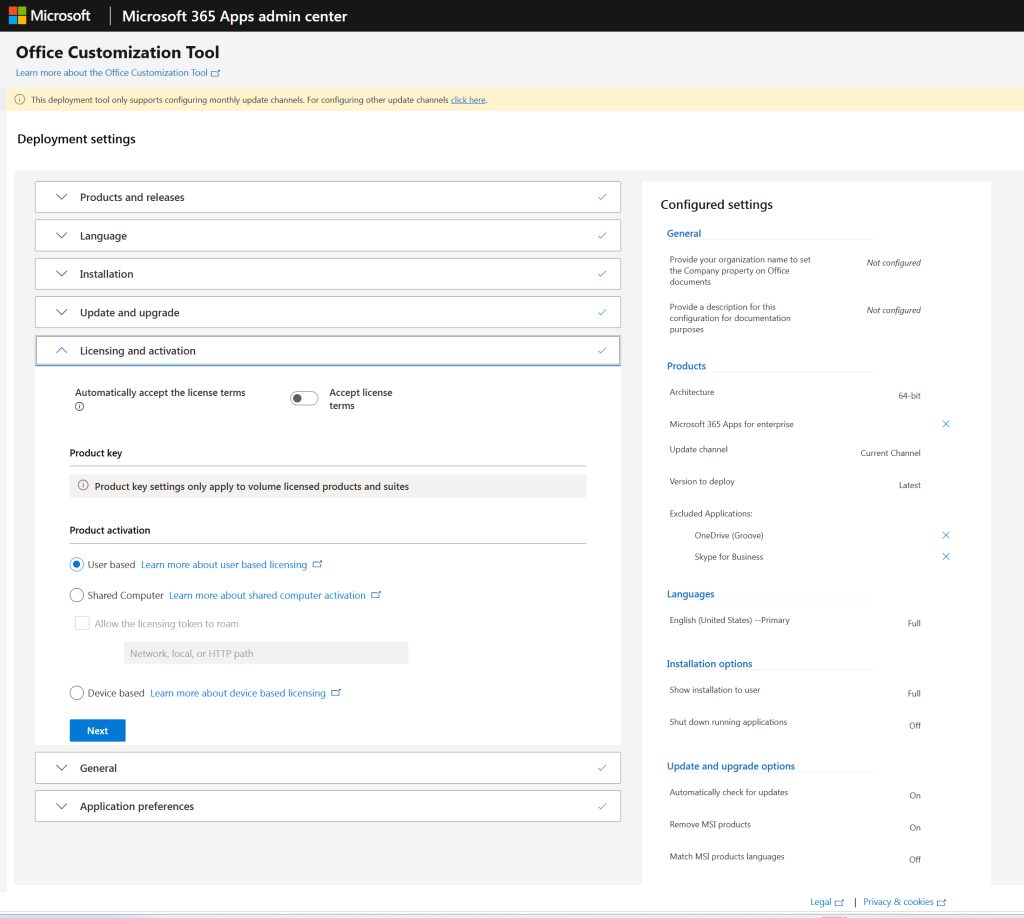
Task: Open Learn more about shared computer activation
Action: point(267,595)
